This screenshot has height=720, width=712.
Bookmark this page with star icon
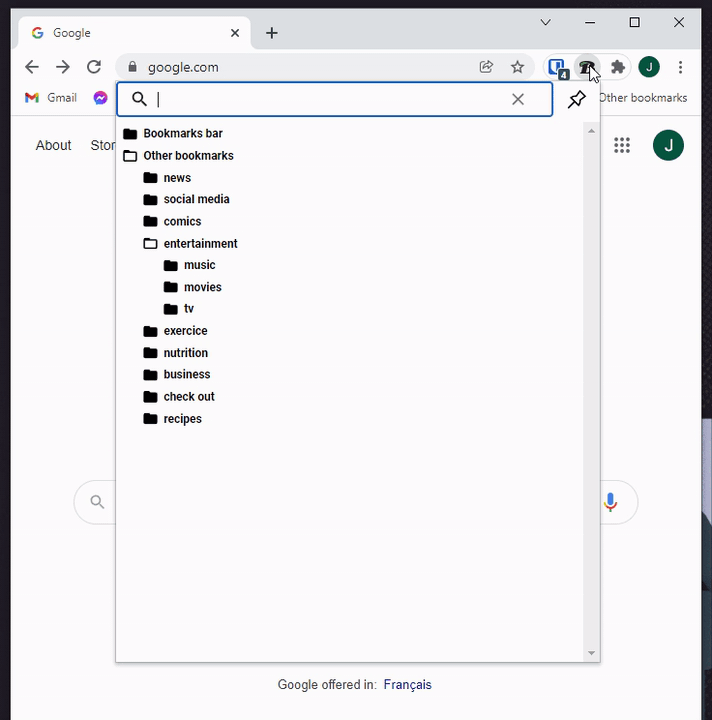517,67
